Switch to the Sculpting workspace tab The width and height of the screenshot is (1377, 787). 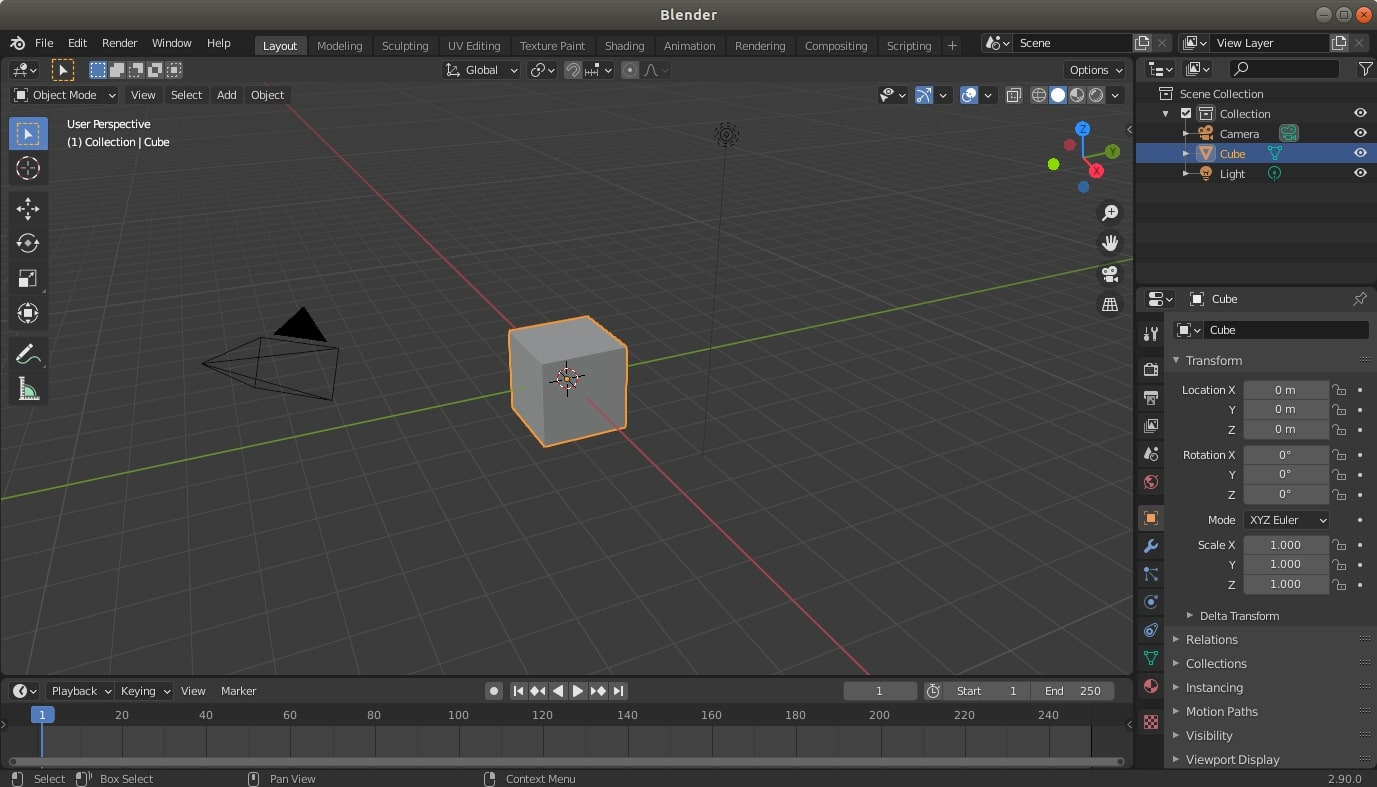coord(404,46)
